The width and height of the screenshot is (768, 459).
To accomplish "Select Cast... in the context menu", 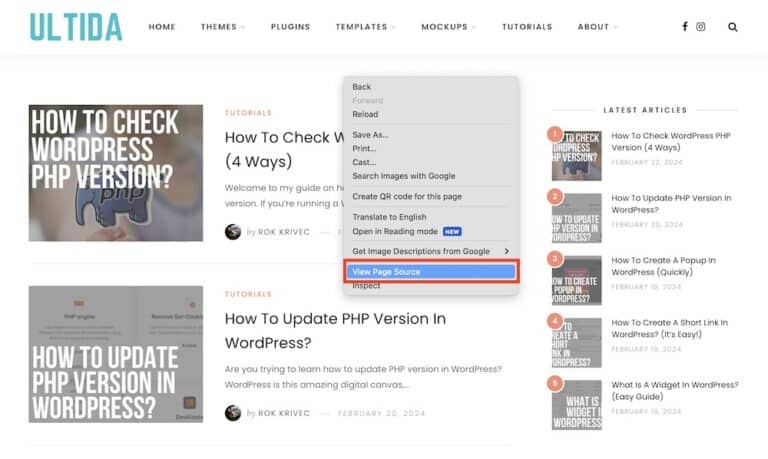I will point(431,162).
